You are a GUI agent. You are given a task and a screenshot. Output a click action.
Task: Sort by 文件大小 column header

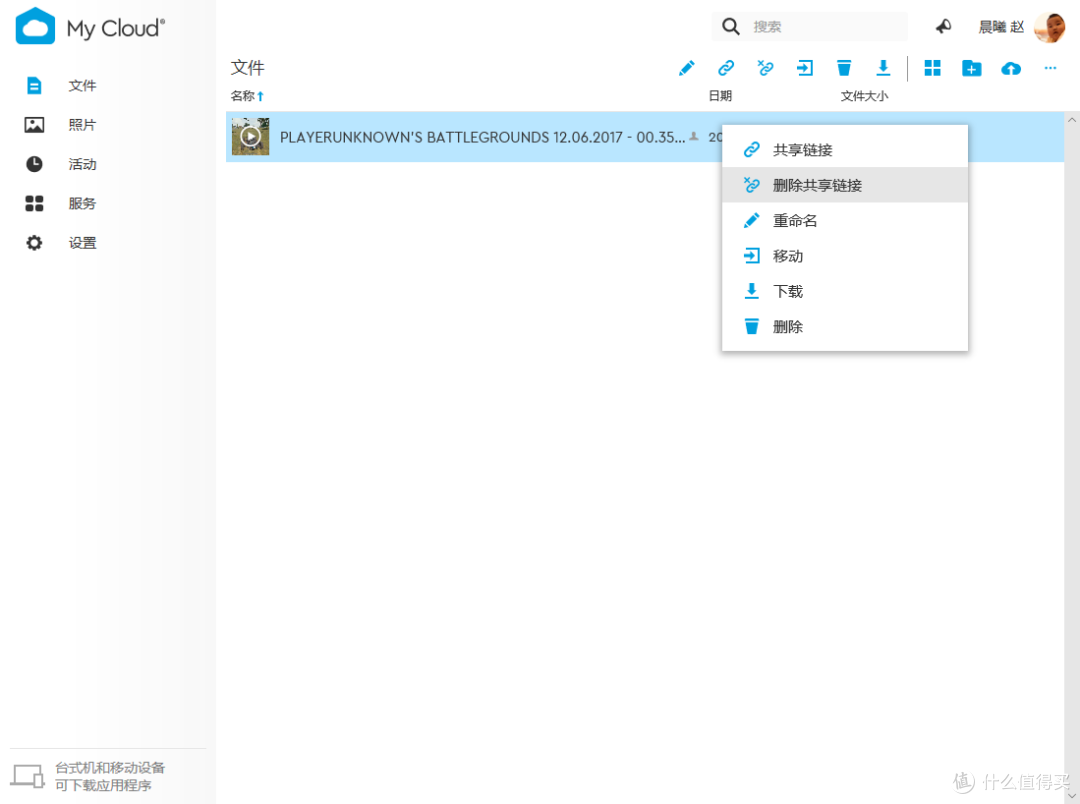click(x=864, y=96)
